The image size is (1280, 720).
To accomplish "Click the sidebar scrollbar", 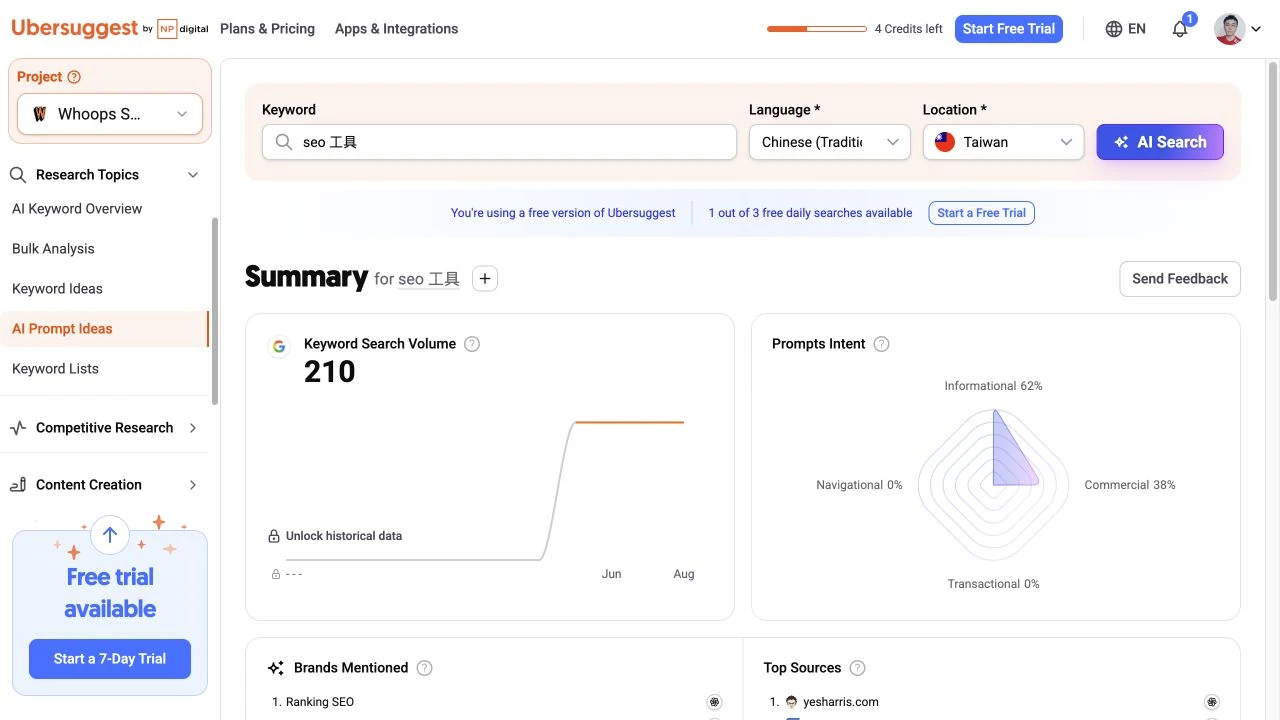I will point(214,310).
